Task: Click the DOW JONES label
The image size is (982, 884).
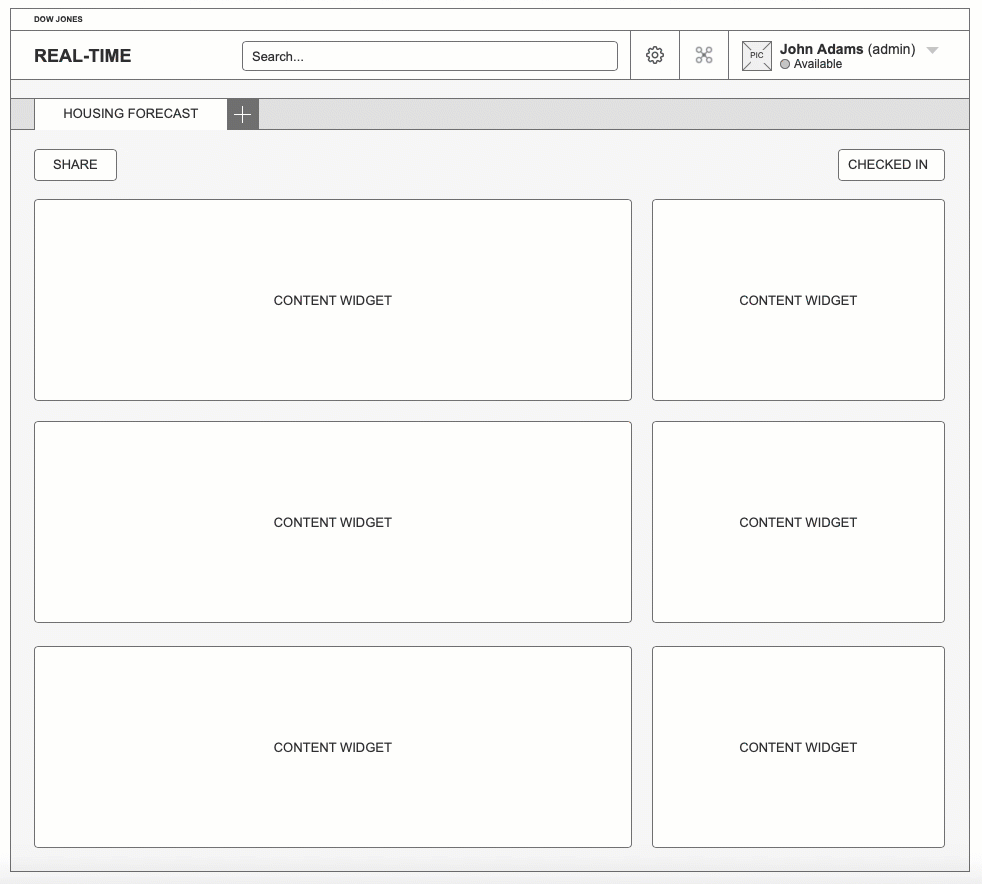Action: [58, 19]
